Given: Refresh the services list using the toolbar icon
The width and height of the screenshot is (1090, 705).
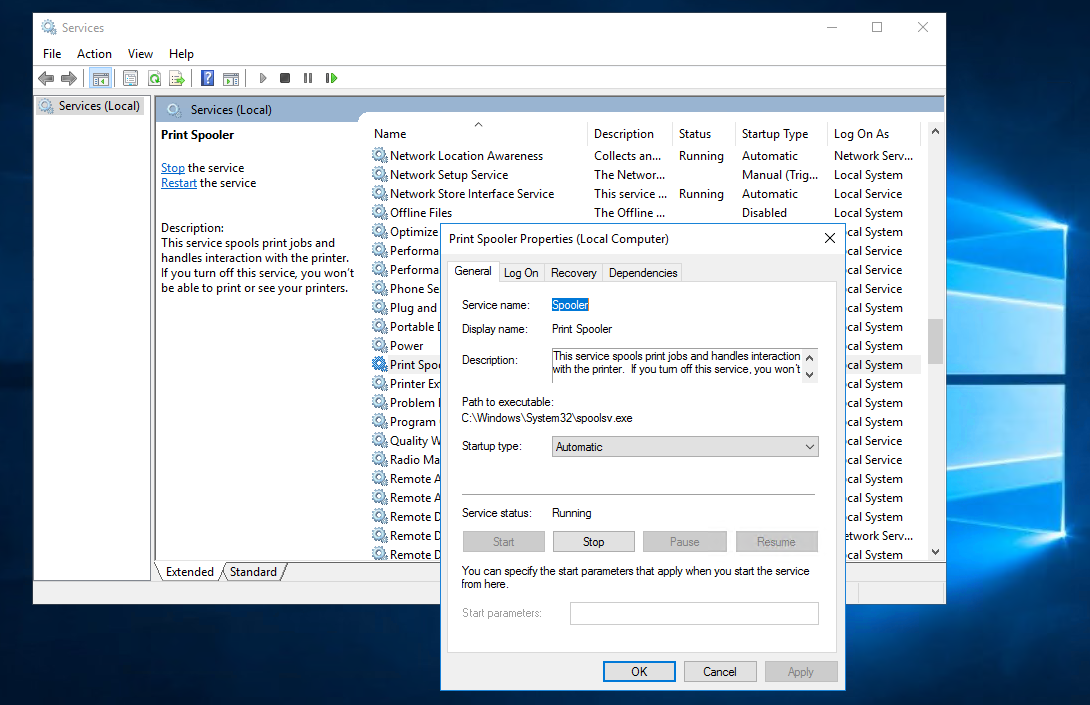Looking at the screenshot, I should click(x=154, y=79).
